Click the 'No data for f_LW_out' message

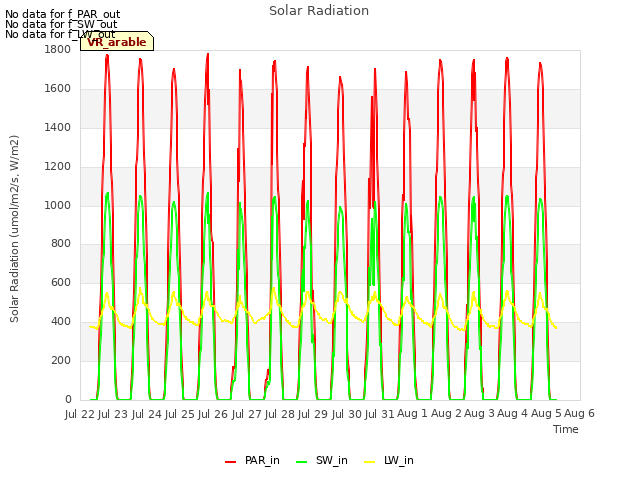pyautogui.click(x=60, y=34)
